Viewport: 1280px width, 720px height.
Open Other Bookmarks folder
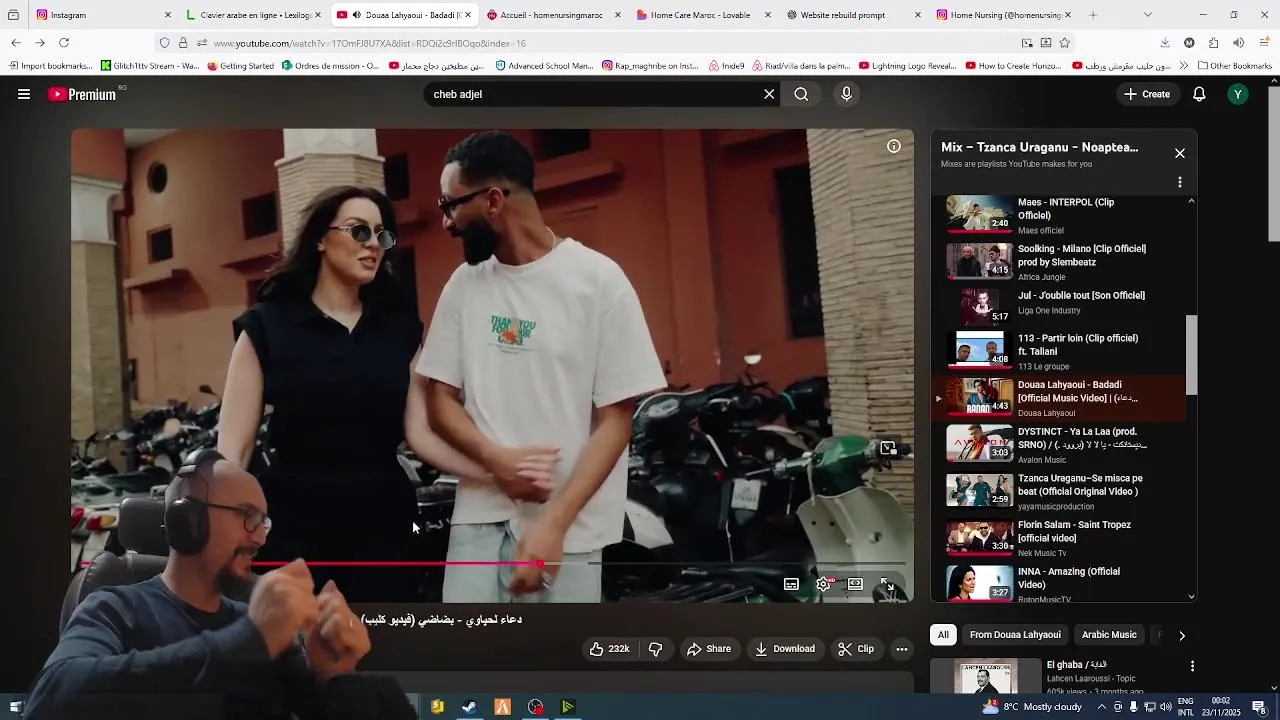(x=1234, y=66)
